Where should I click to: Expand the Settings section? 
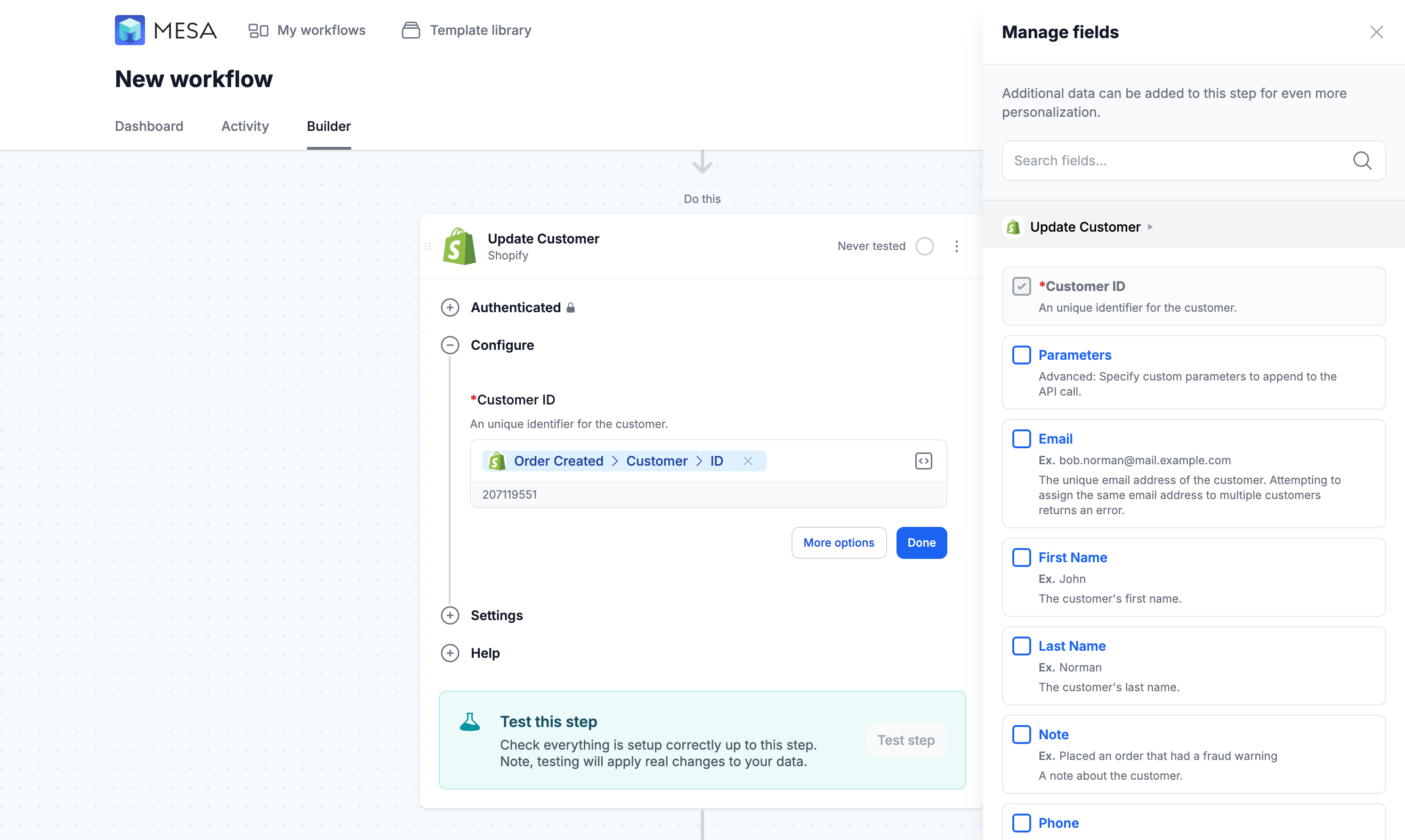[x=450, y=615]
